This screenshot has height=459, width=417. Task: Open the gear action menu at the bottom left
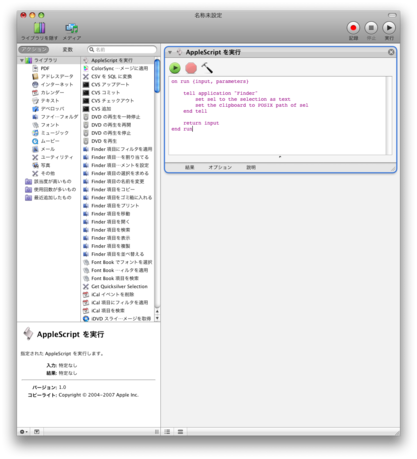(23, 432)
